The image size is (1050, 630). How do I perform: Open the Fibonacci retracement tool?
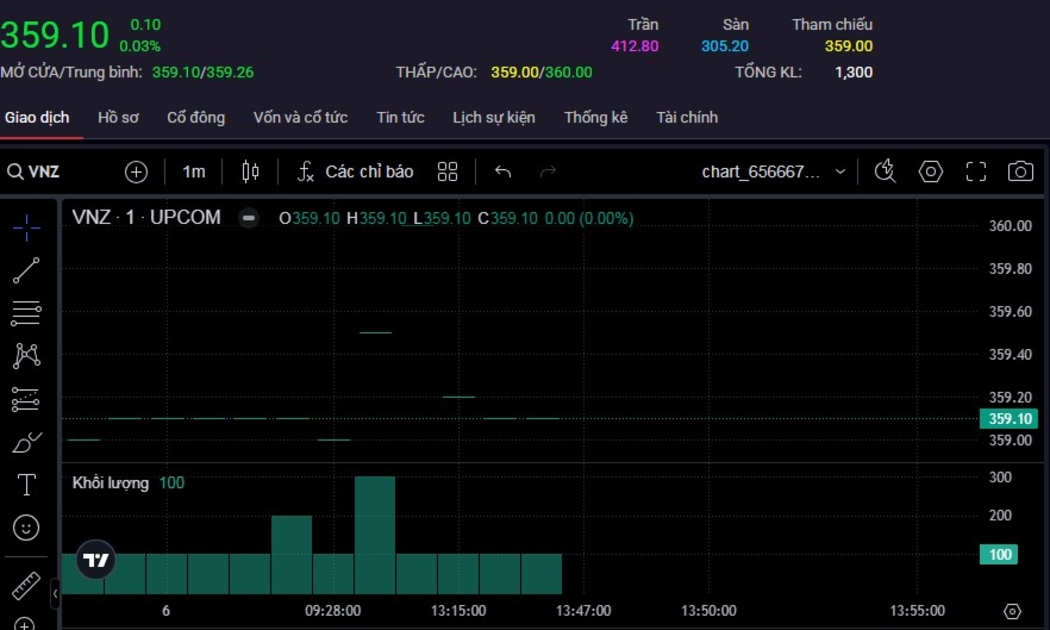pyautogui.click(x=27, y=313)
